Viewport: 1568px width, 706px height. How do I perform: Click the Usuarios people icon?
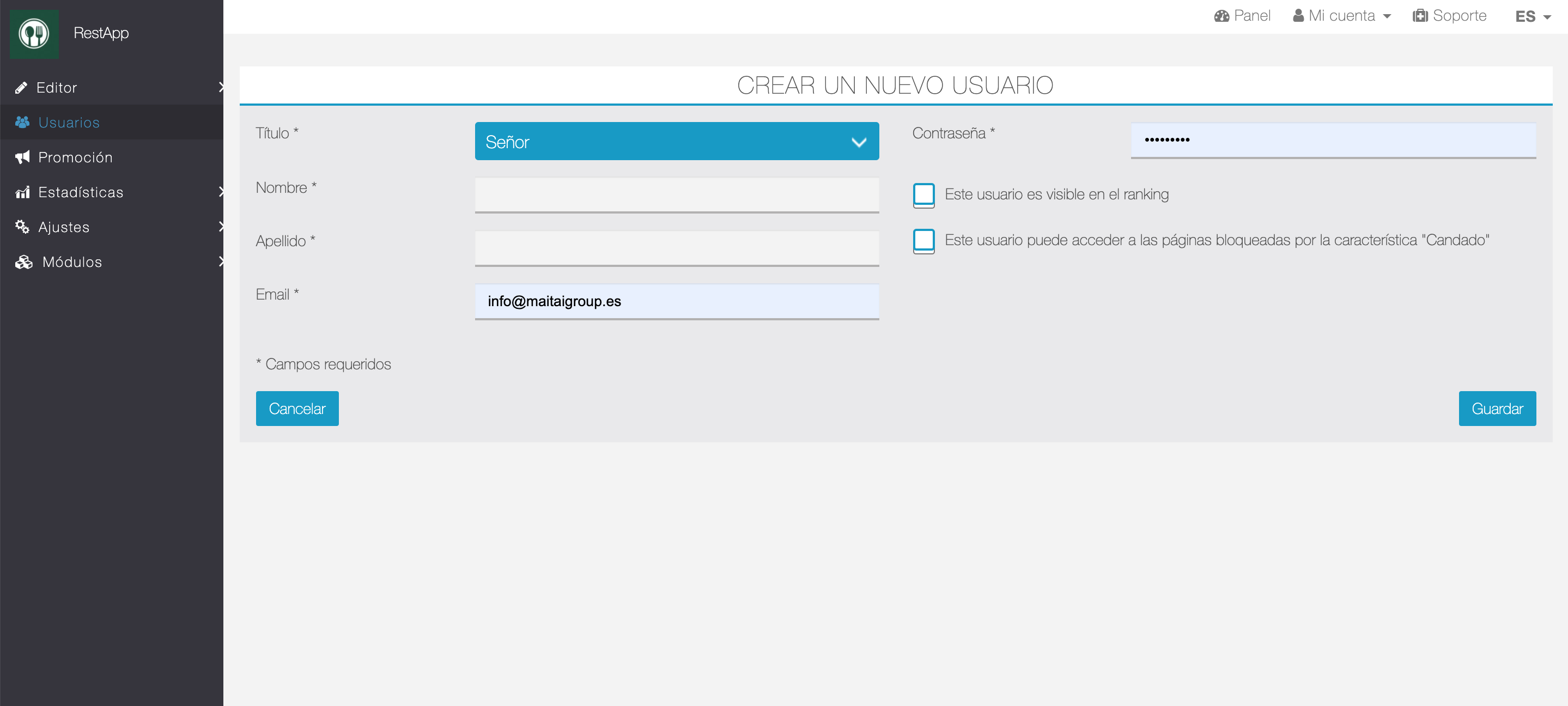click(x=22, y=123)
